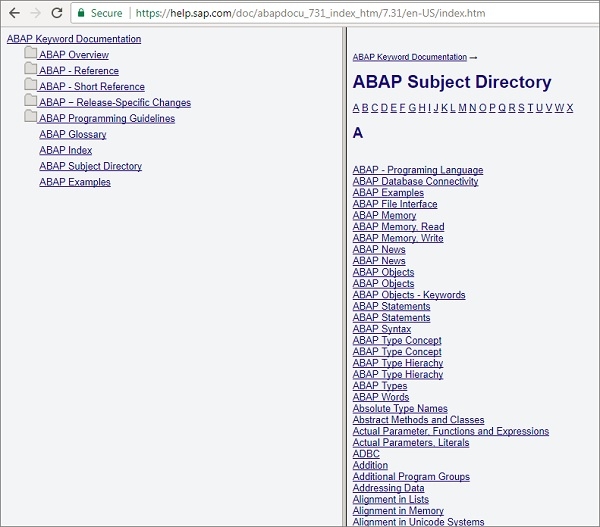Image resolution: width=600 pixels, height=527 pixels.
Task: Open the Release-Specific Changes folder icon
Action: (x=31, y=101)
